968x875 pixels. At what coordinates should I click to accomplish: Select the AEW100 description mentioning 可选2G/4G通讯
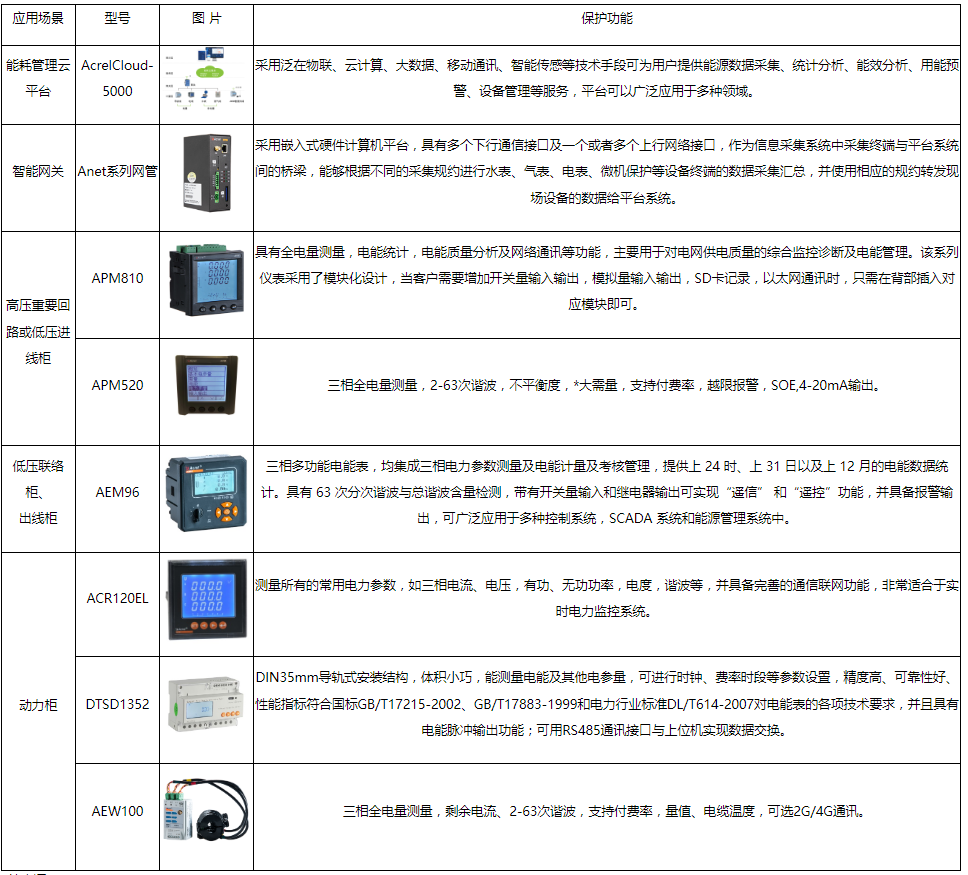coord(604,811)
